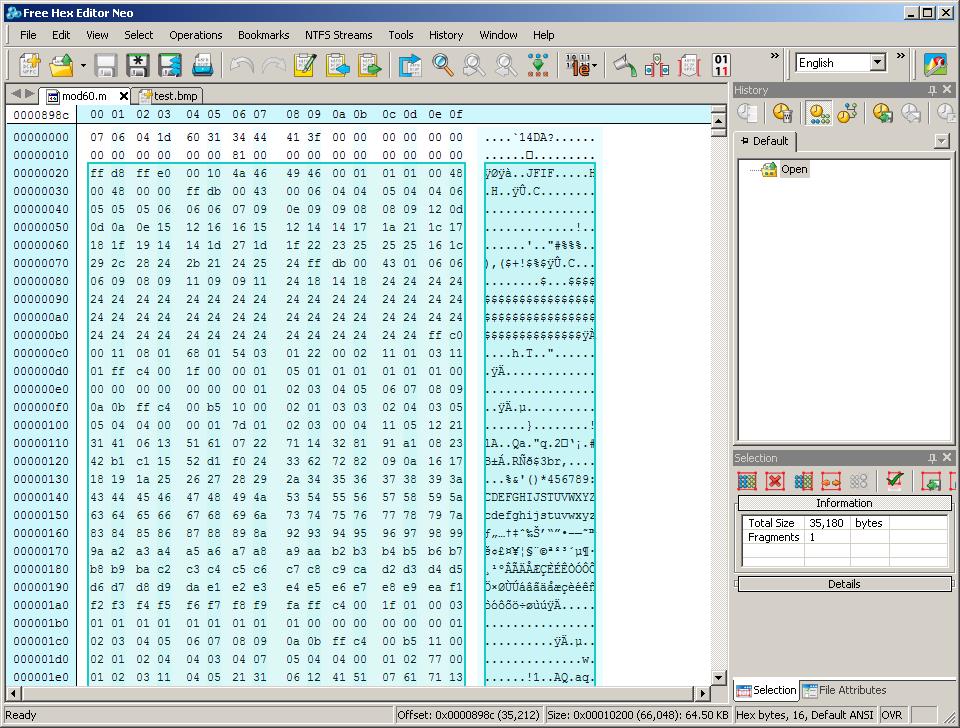Click the Go To offset icon with green arrow
The image size is (960, 728).
(x=538, y=64)
